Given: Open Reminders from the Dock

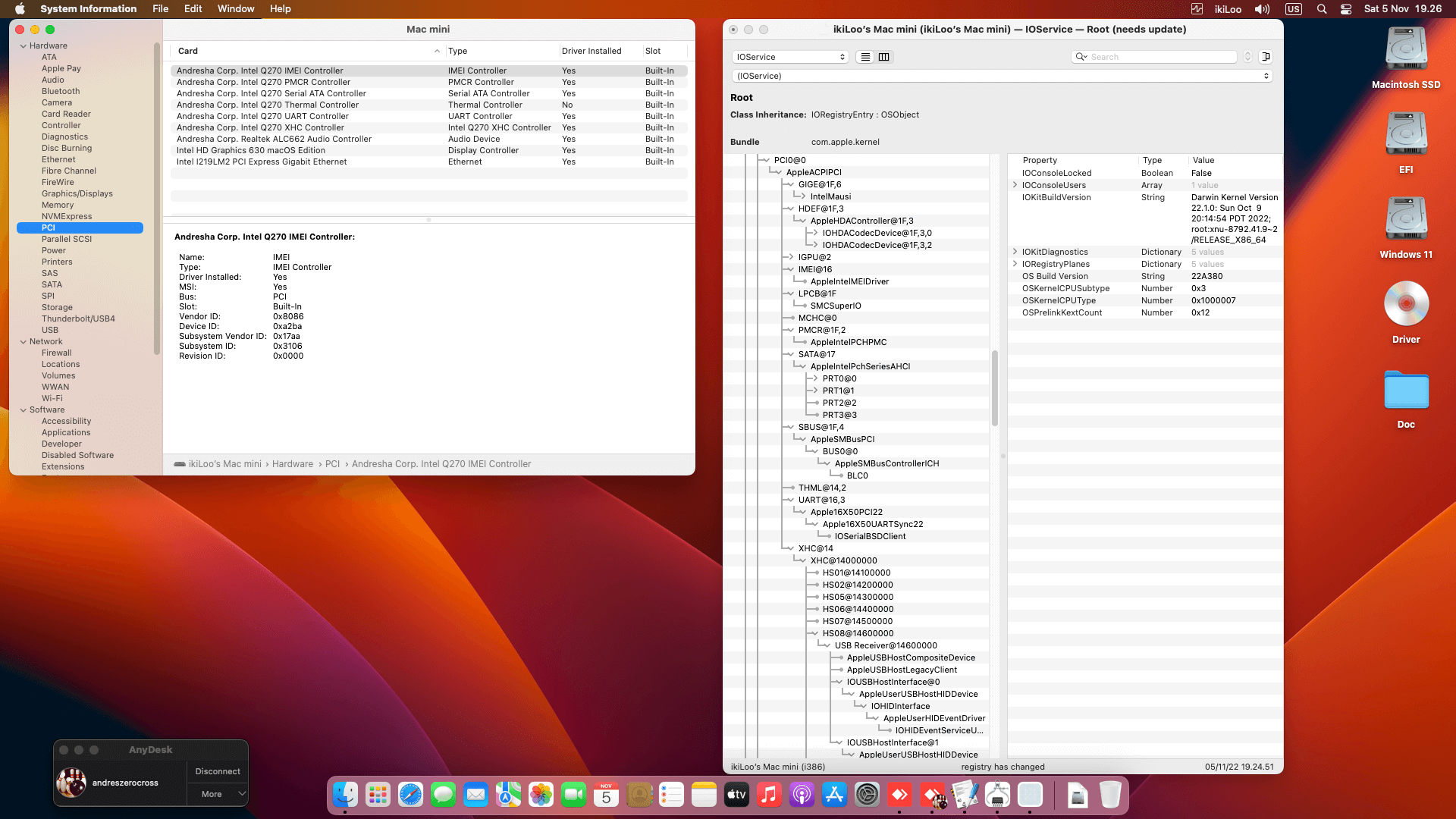Looking at the screenshot, I should pos(671,794).
